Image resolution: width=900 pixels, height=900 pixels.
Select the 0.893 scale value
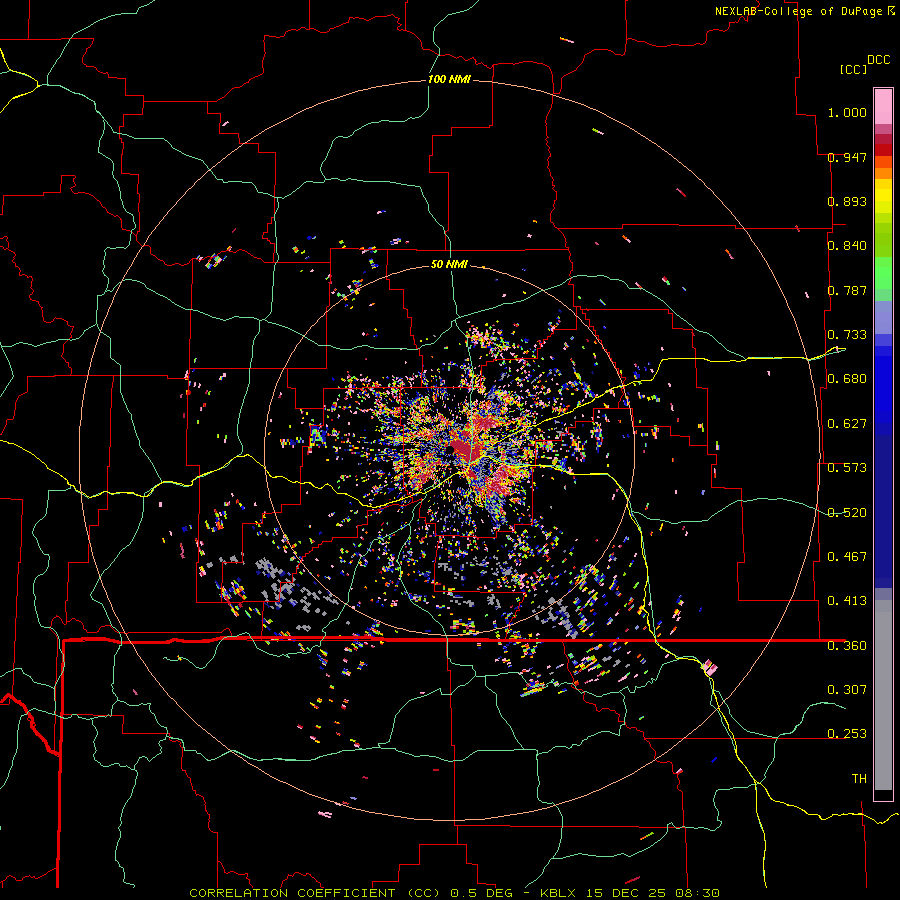(847, 201)
